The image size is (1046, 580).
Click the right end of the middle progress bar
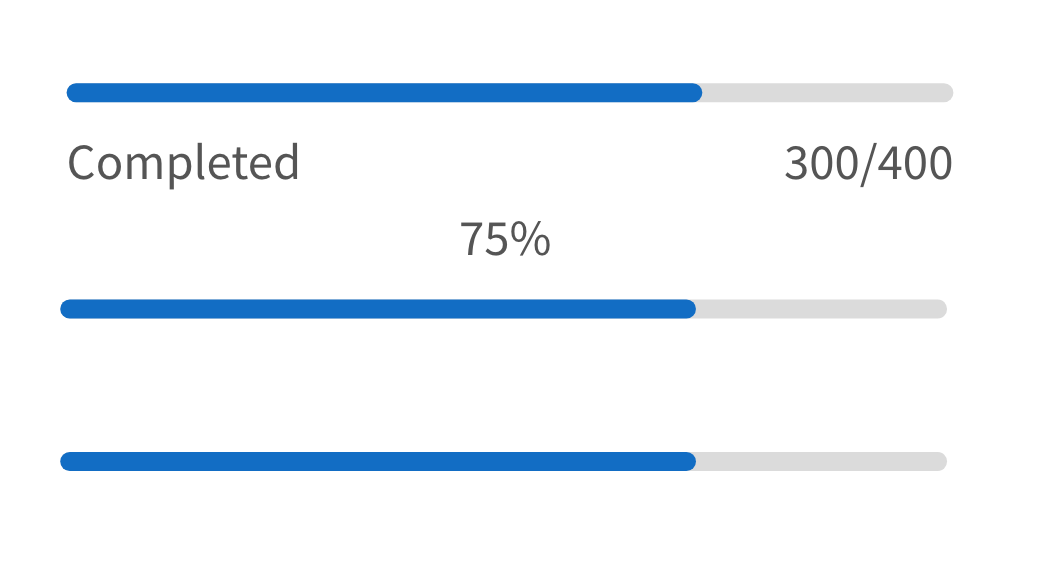[941, 309]
